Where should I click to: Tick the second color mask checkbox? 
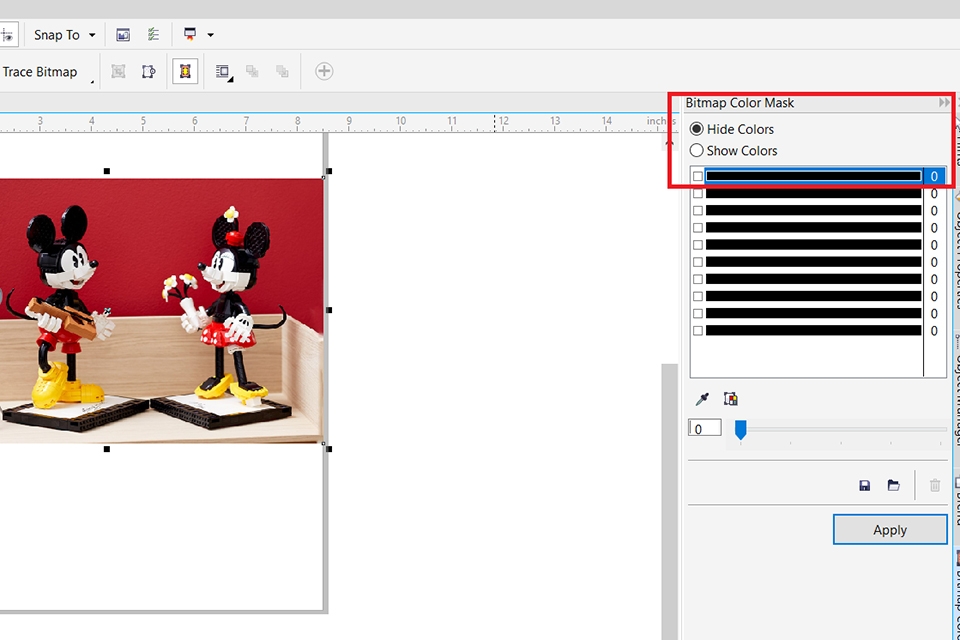pyautogui.click(x=698, y=194)
